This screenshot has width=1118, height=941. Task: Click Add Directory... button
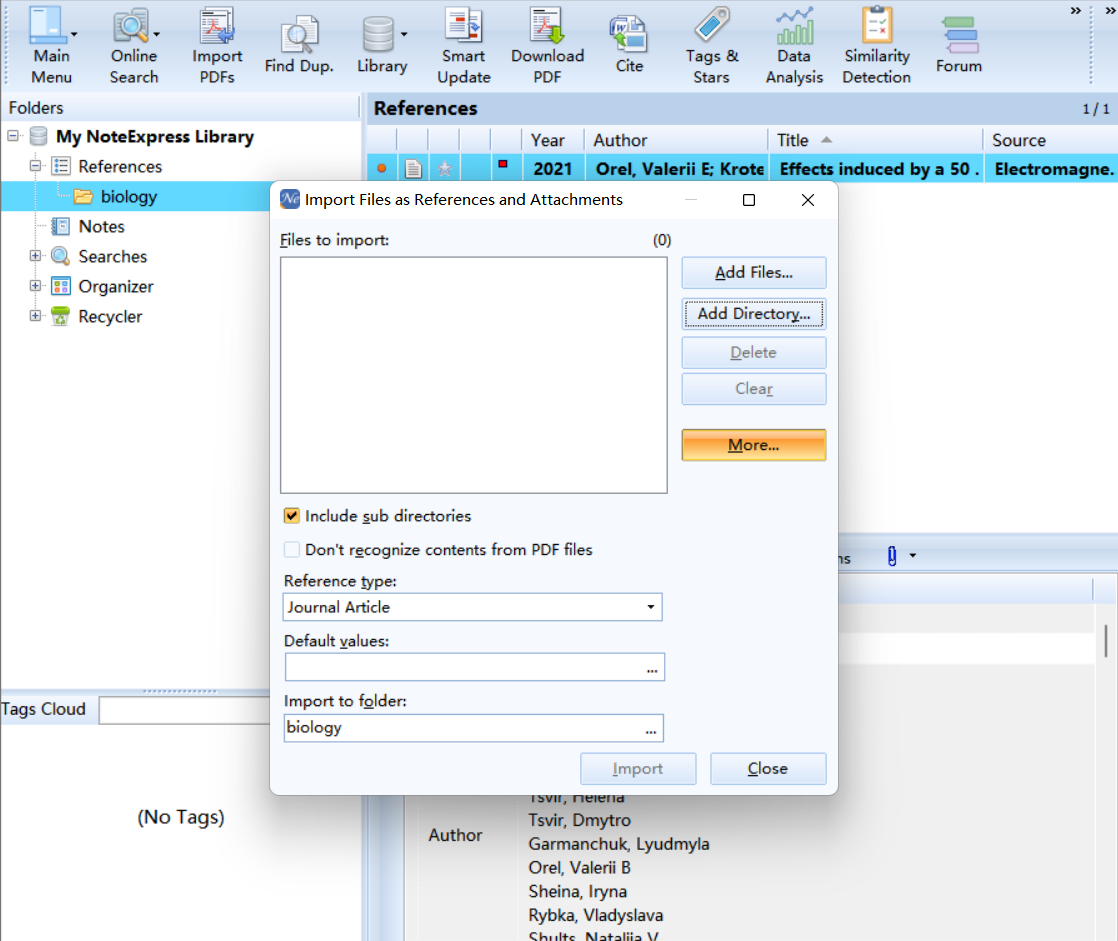(754, 314)
